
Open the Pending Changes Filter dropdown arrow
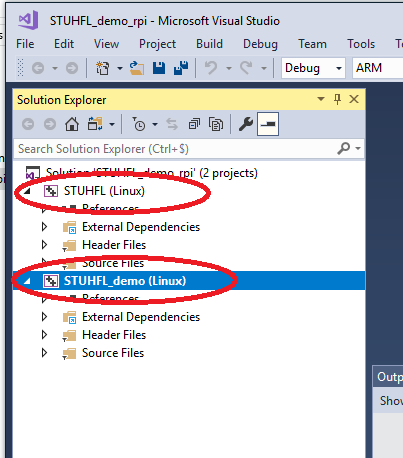pos(155,125)
